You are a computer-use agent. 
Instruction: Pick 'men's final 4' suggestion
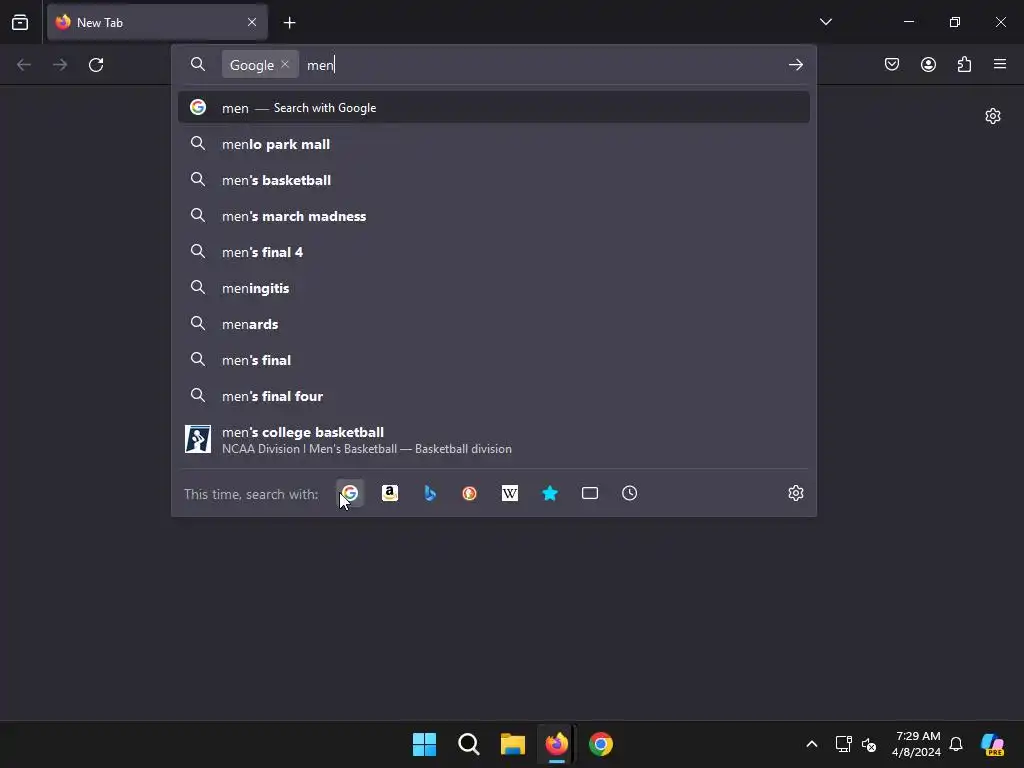coord(494,251)
